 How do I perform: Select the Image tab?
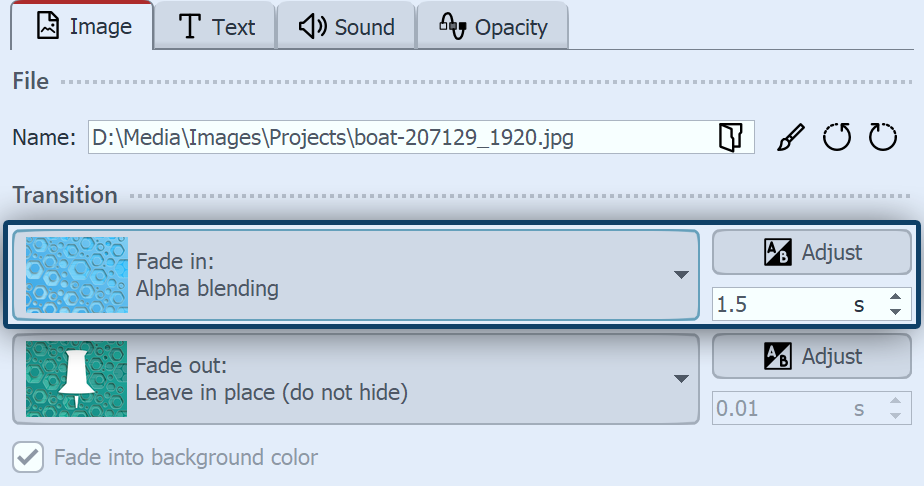pyautogui.click(x=84, y=27)
